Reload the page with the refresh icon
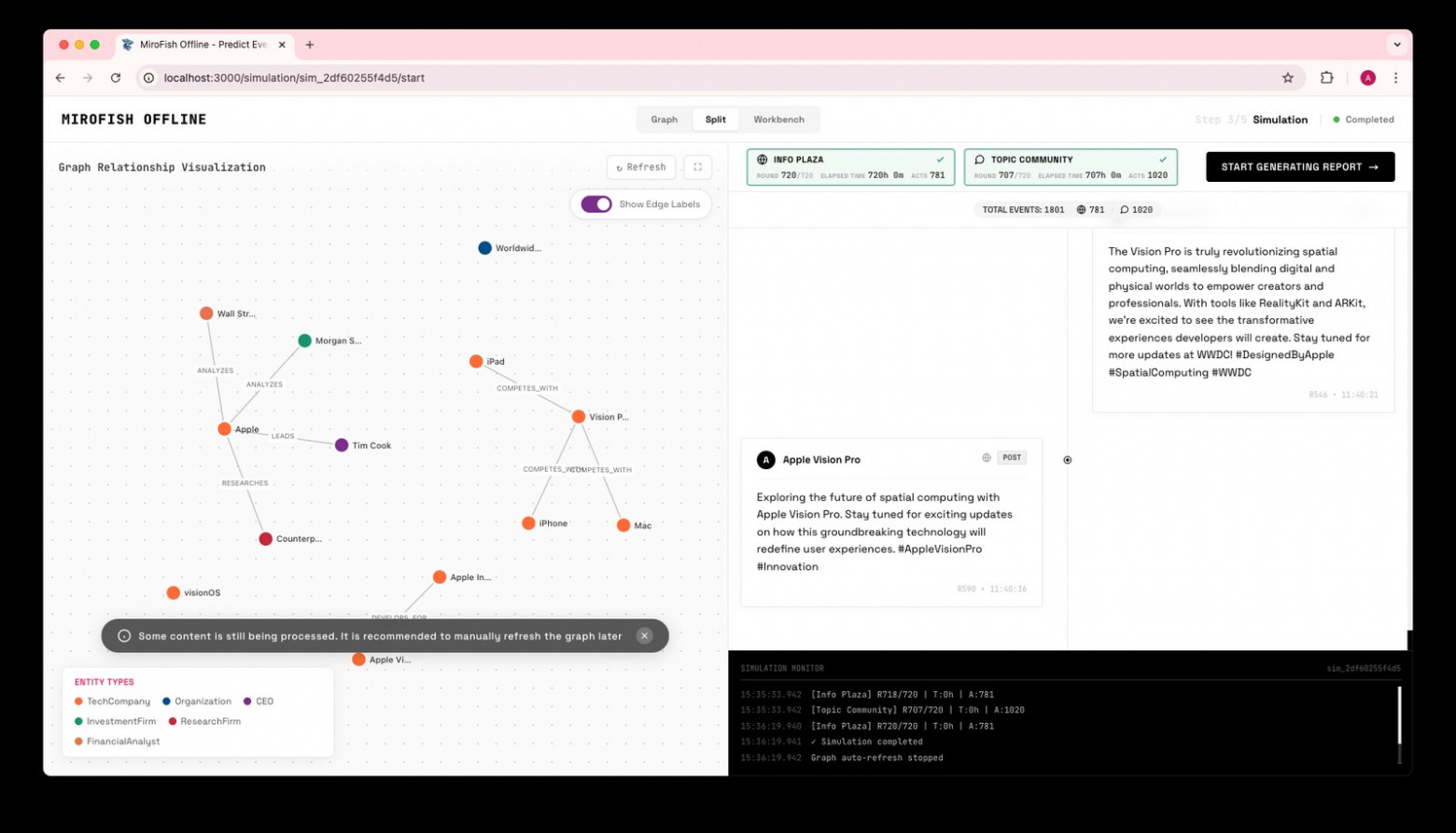 [116, 78]
